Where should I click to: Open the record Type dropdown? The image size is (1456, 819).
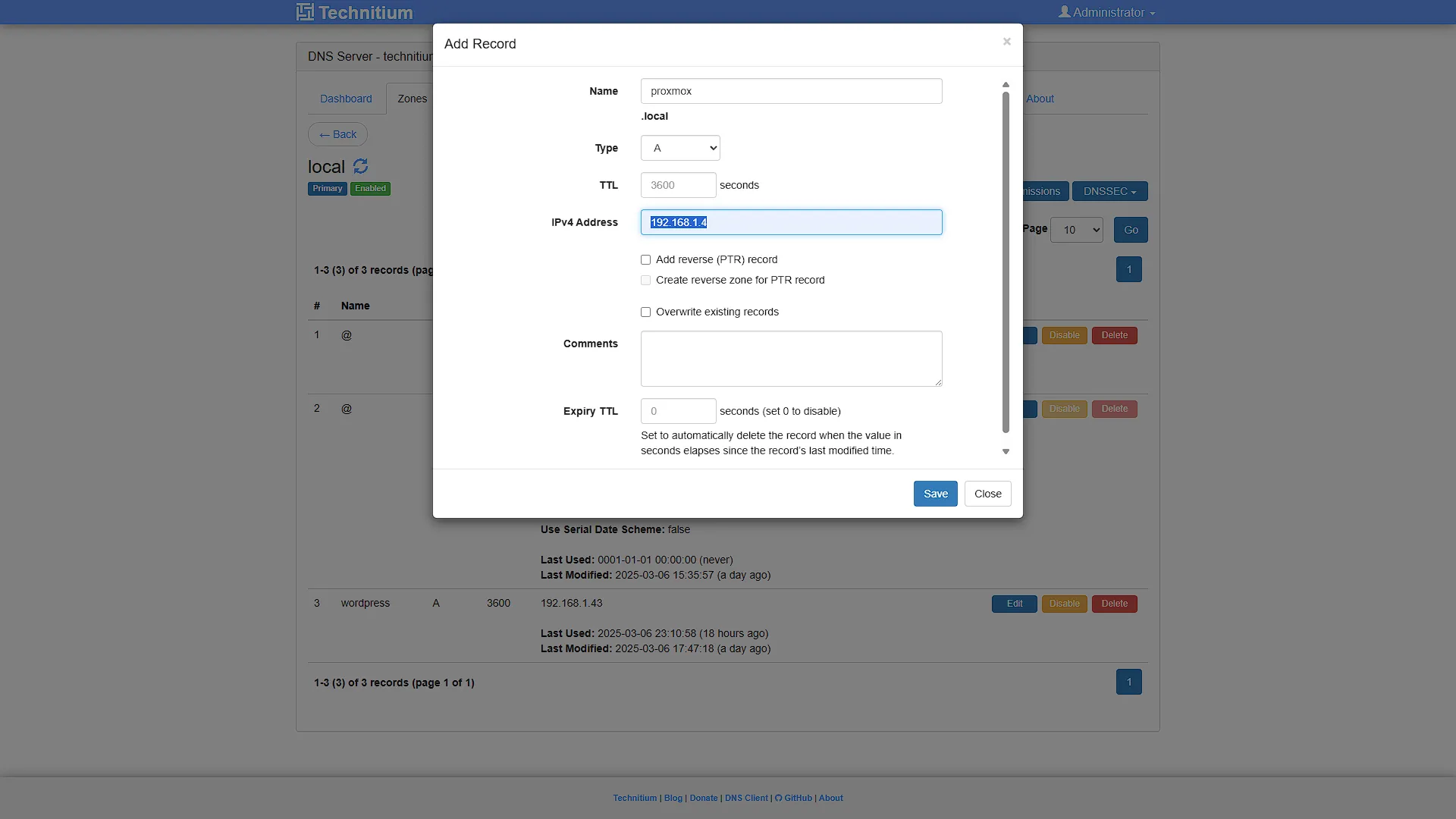coord(680,148)
